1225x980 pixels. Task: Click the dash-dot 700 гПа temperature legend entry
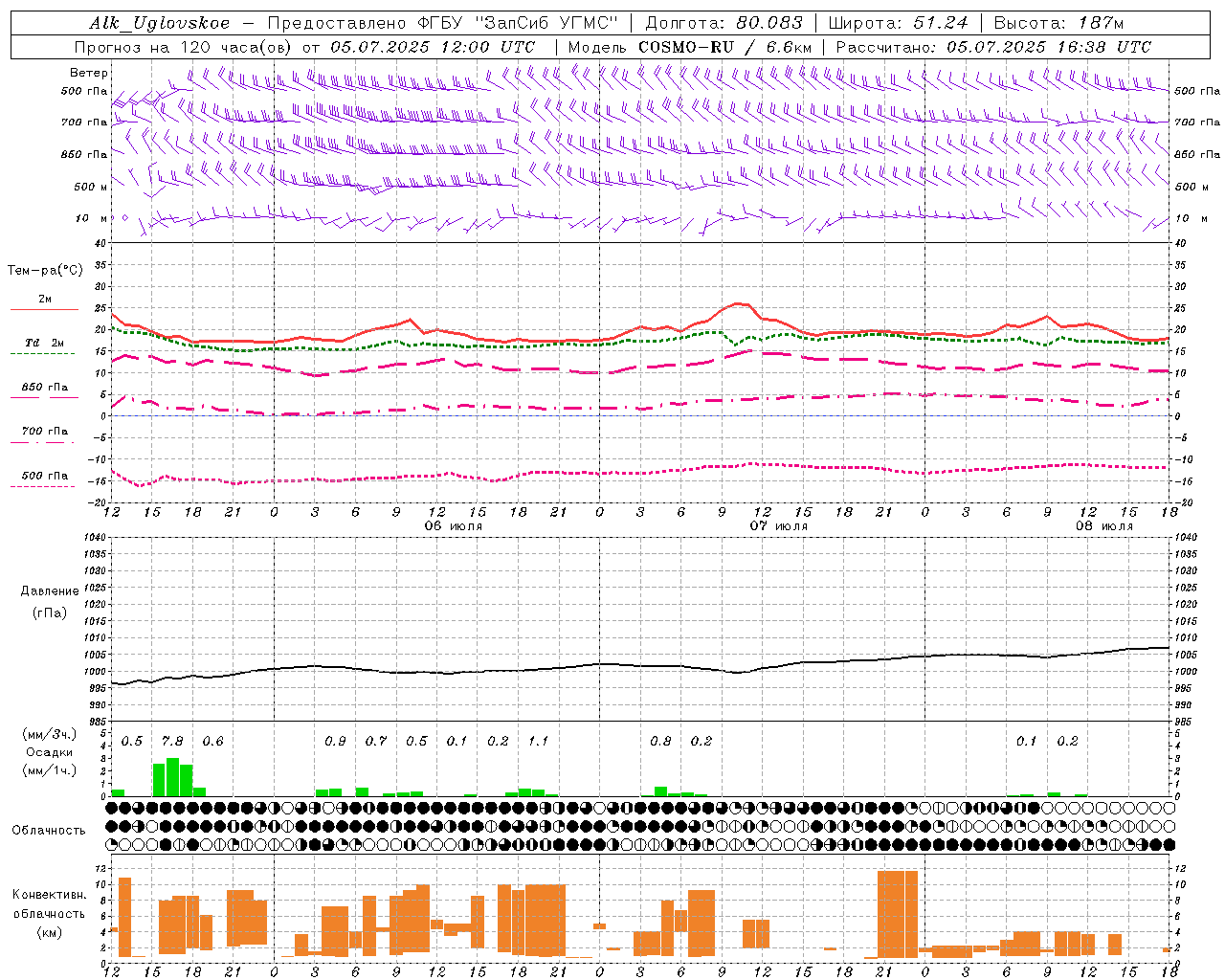44,432
